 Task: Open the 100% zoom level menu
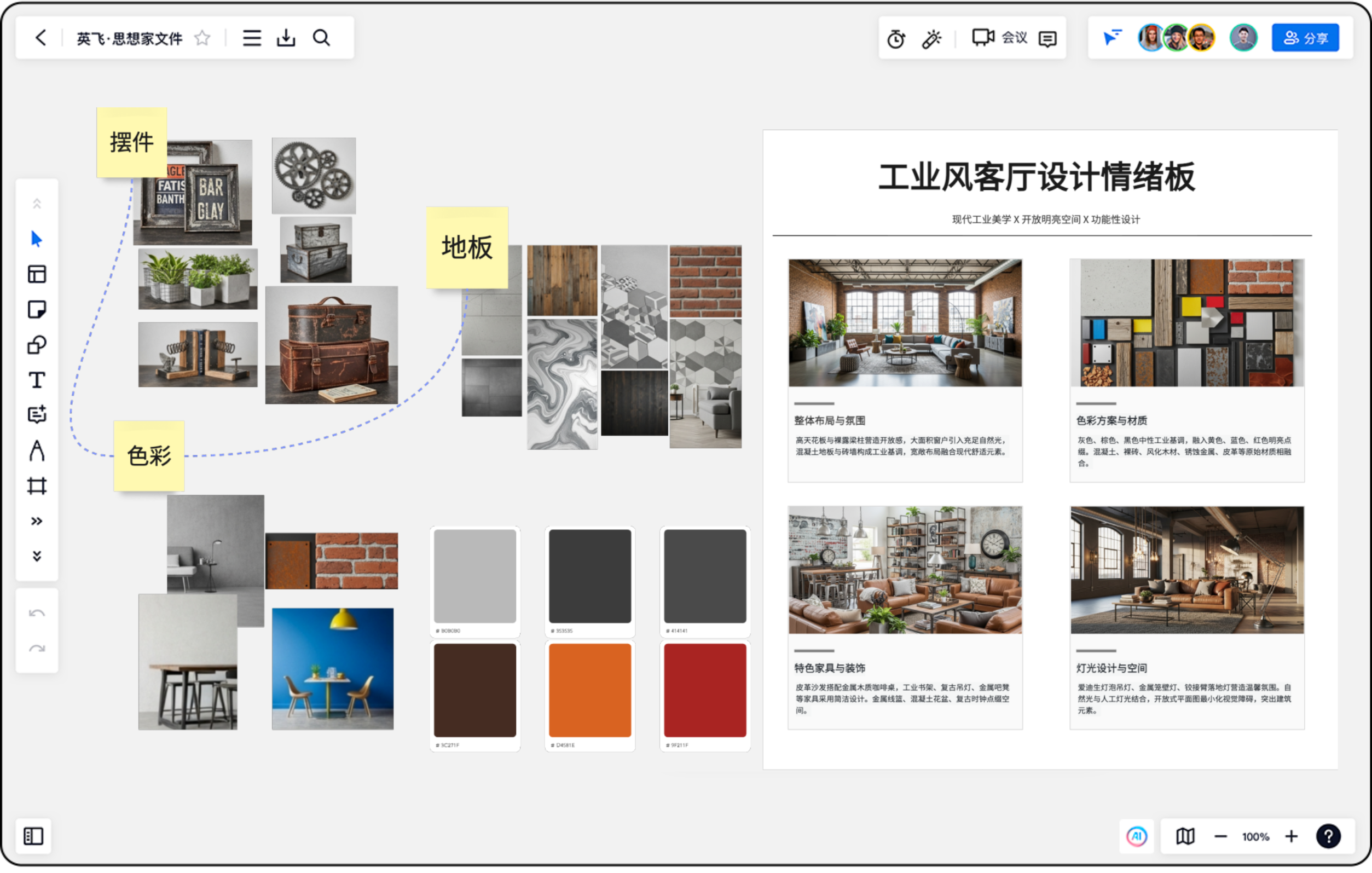(x=1256, y=837)
